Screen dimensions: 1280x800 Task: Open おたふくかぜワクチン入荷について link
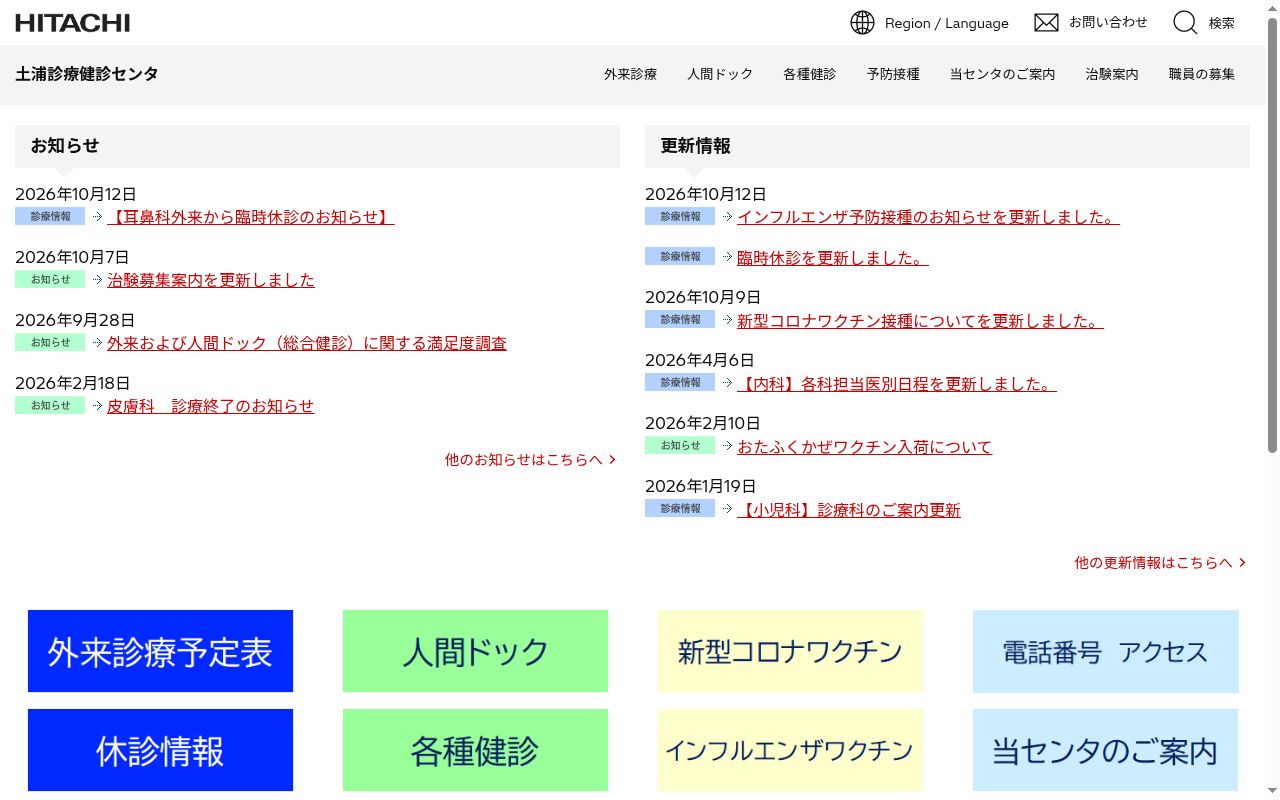coord(865,447)
